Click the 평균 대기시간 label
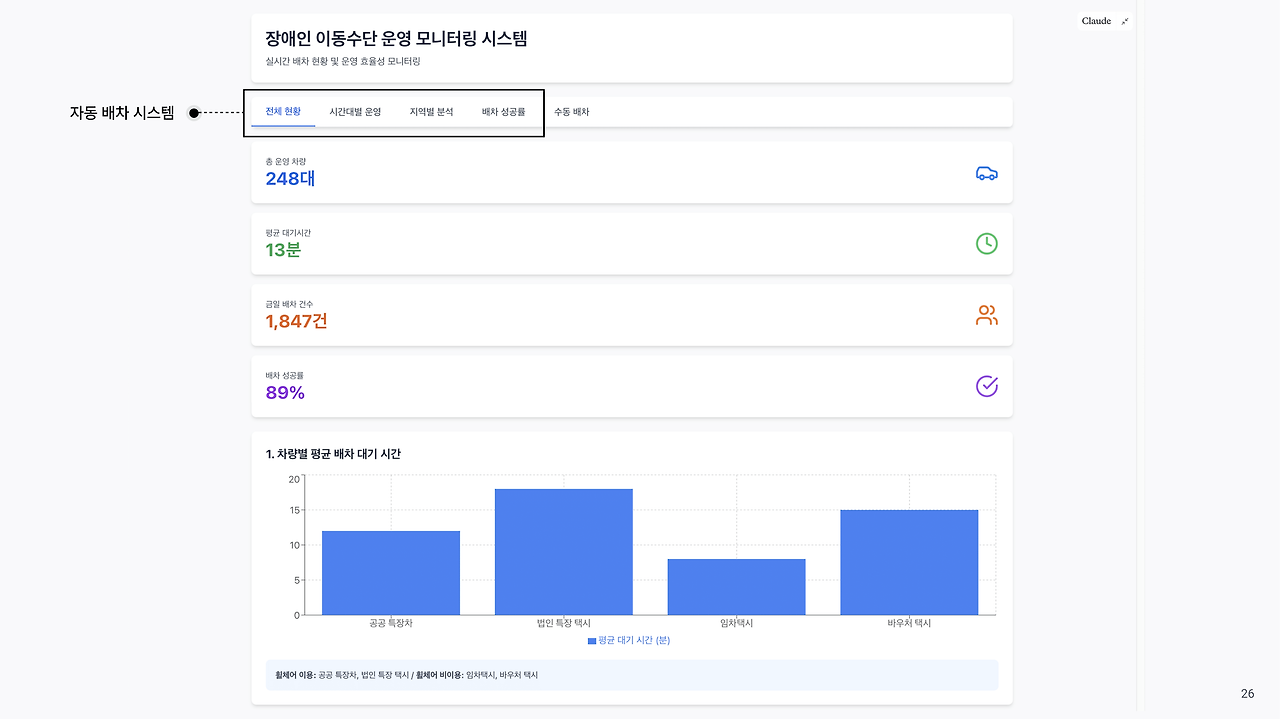Viewport: 1280px width, 719px height. tap(288, 233)
